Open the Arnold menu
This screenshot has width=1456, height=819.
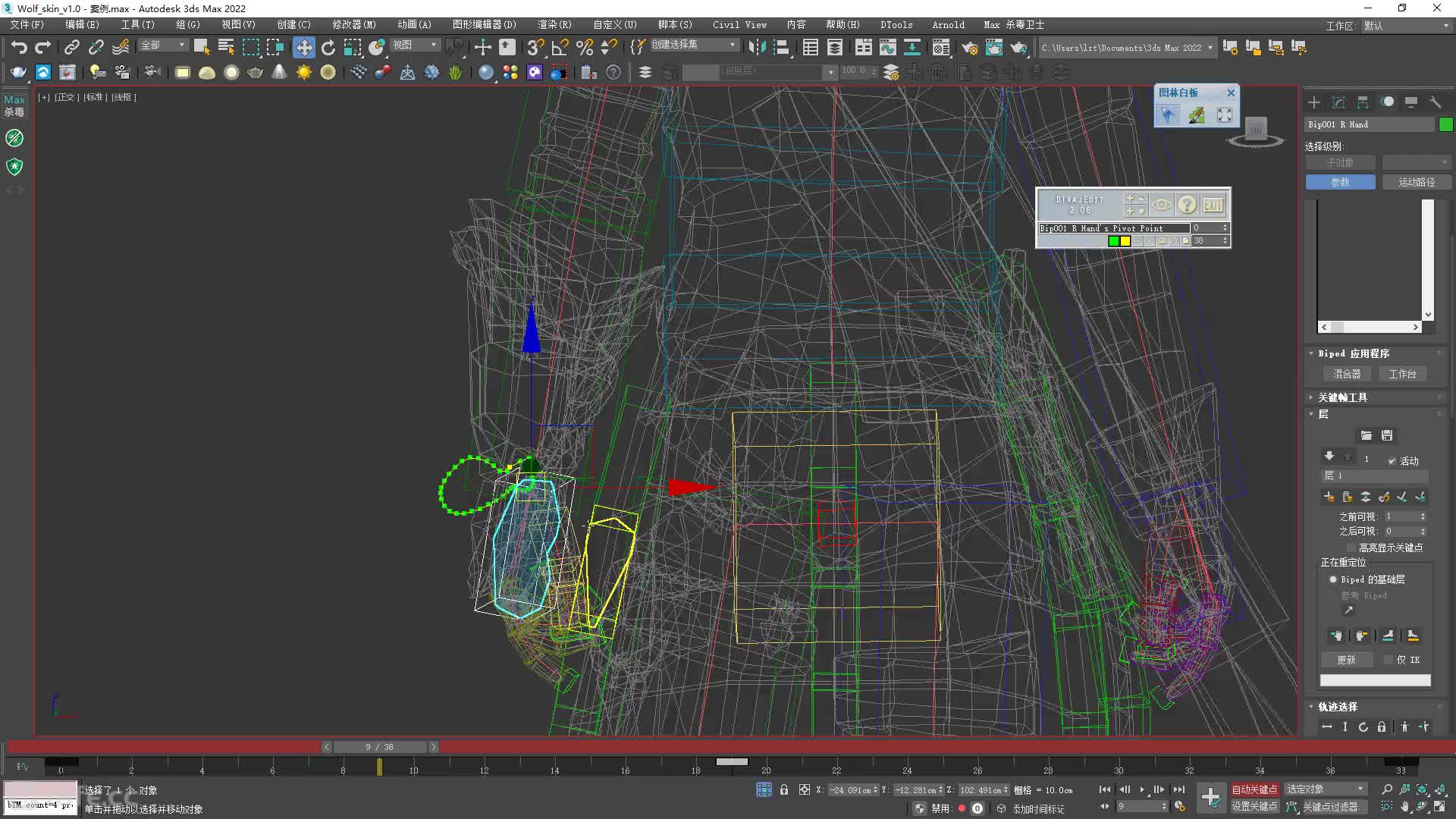(x=948, y=25)
